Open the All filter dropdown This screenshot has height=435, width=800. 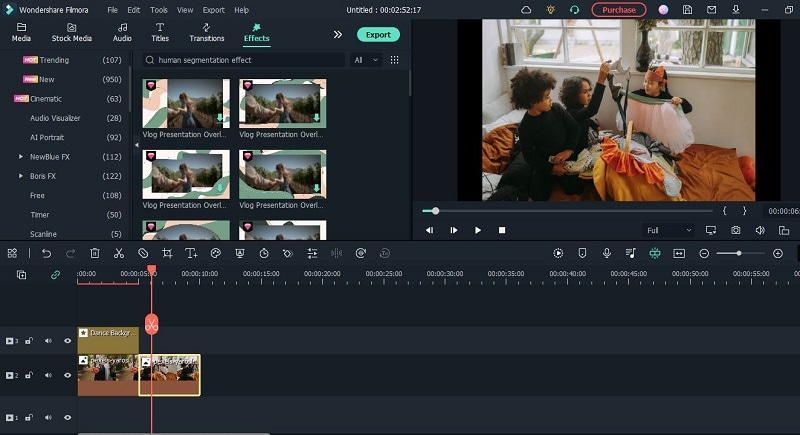tap(366, 60)
